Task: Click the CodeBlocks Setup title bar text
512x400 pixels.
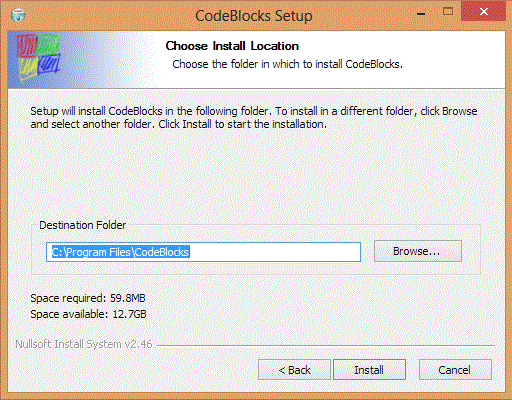Action: coord(254,16)
